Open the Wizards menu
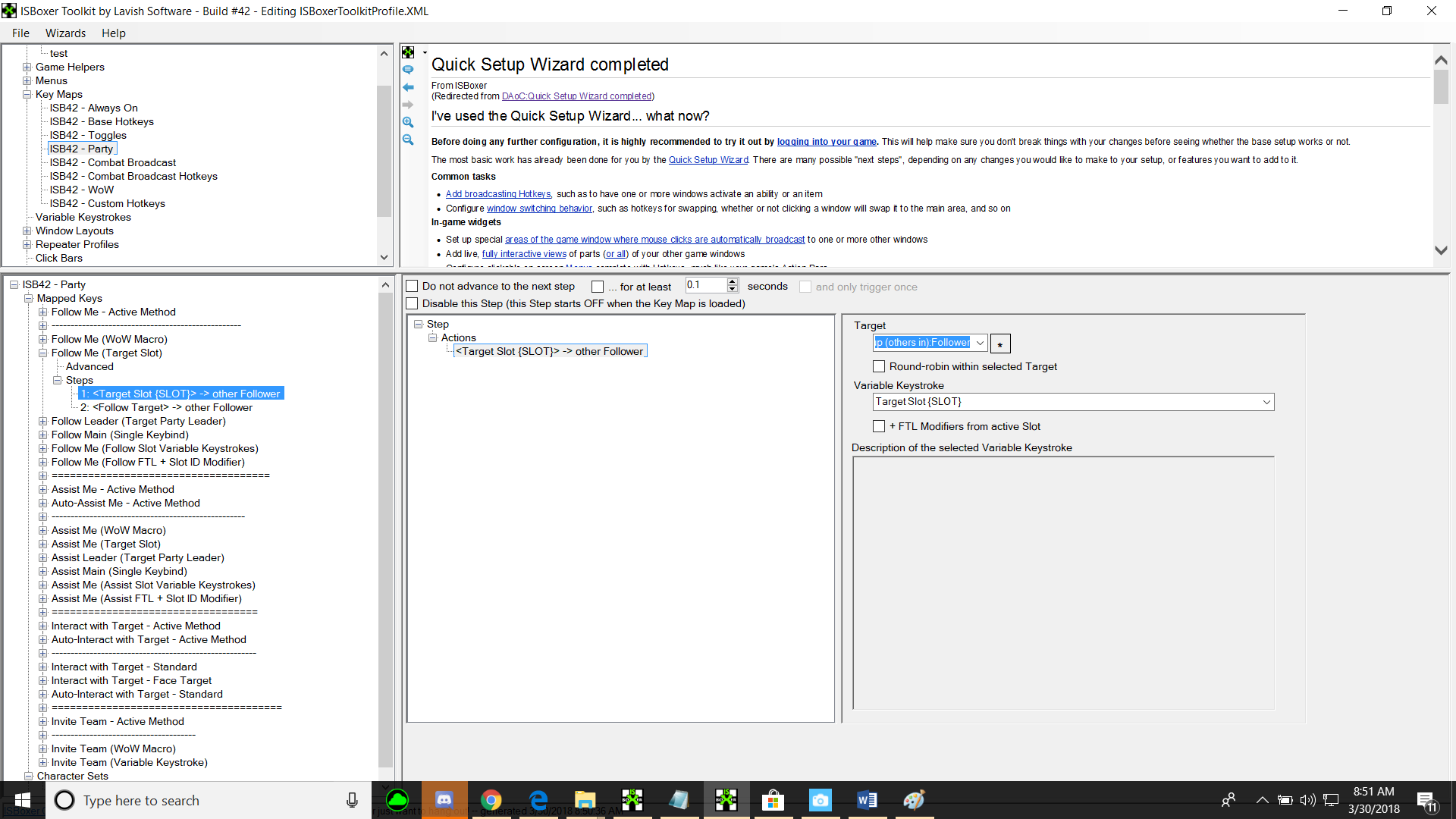 pyautogui.click(x=65, y=33)
